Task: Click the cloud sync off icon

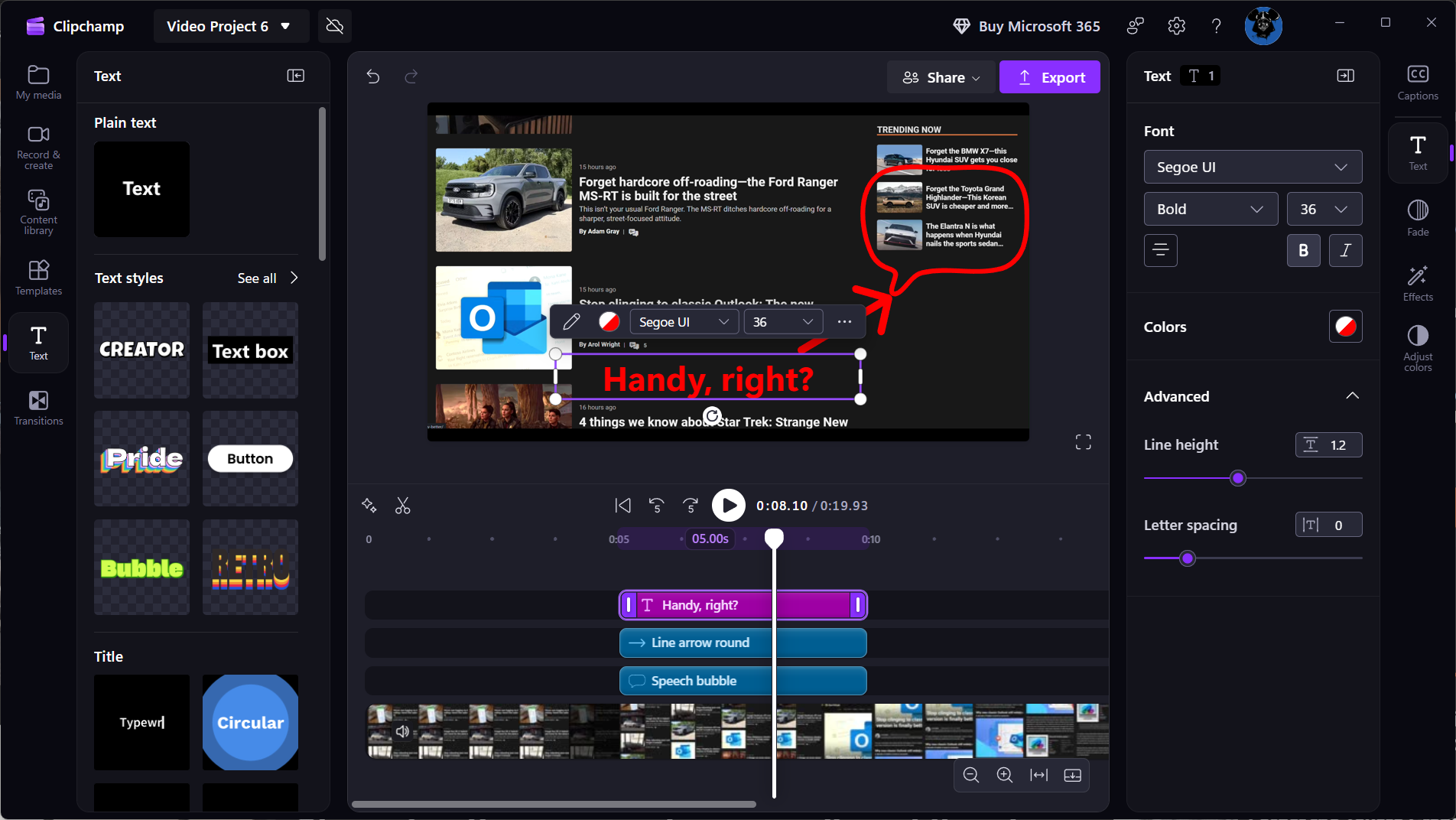Action: (334, 26)
